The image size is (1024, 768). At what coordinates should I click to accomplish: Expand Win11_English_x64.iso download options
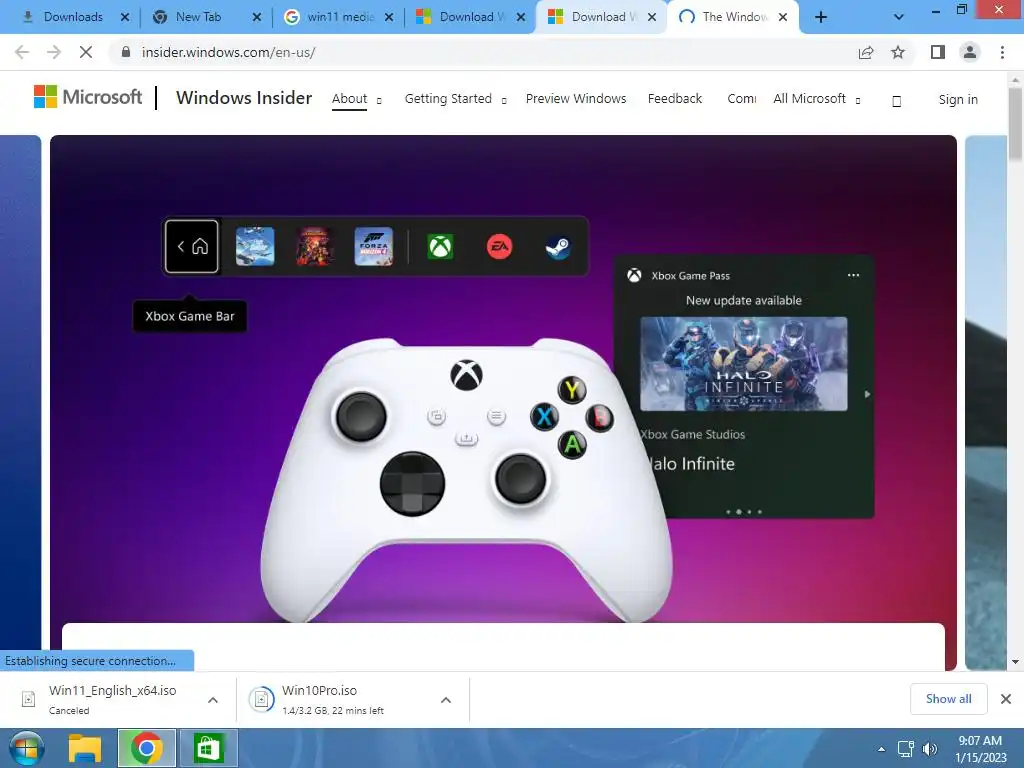(213, 700)
